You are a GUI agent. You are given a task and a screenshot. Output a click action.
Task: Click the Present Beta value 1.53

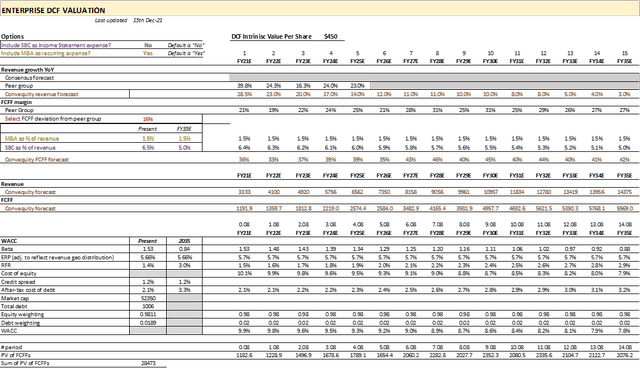point(148,249)
